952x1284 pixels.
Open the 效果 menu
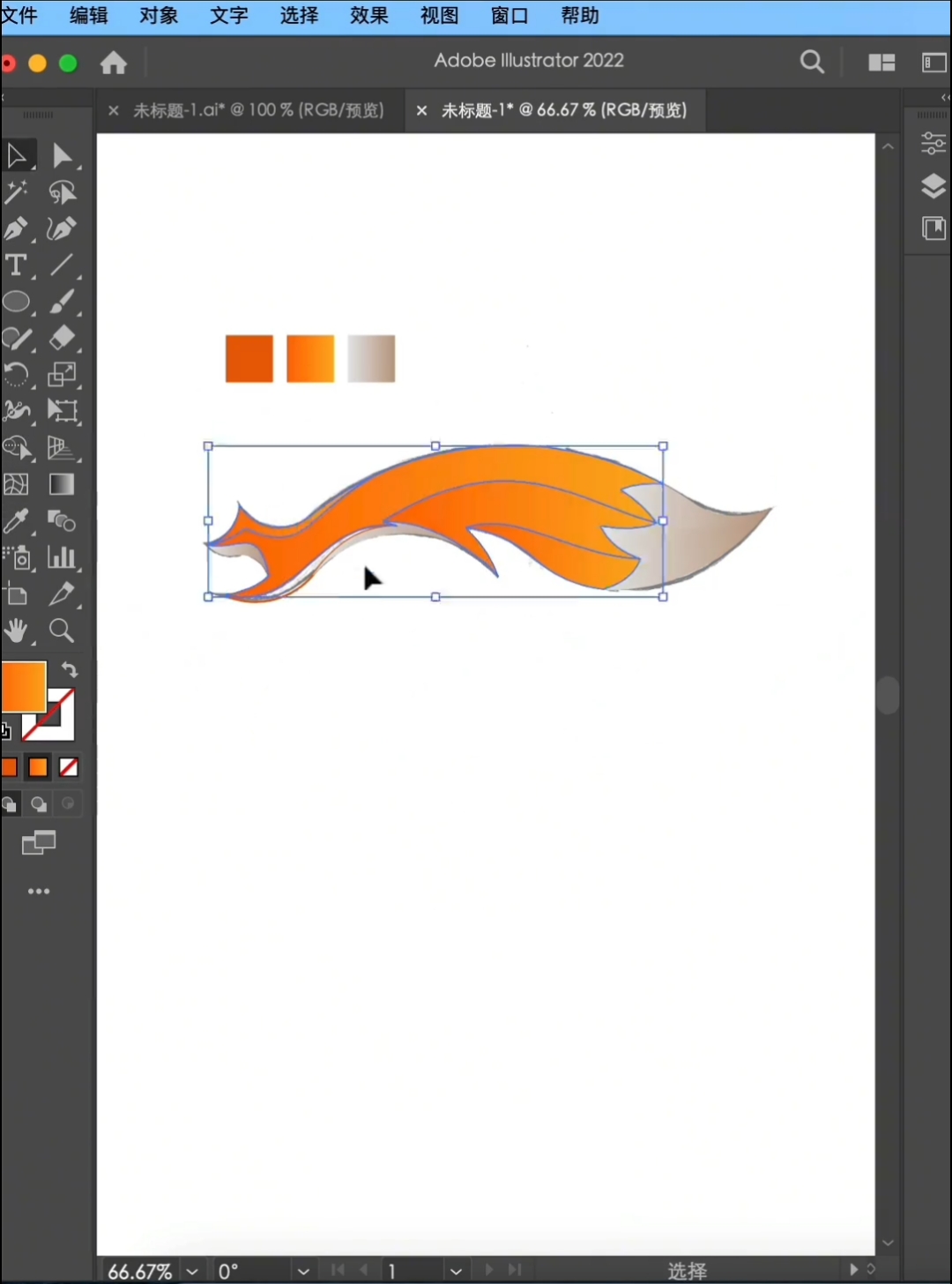point(369,16)
